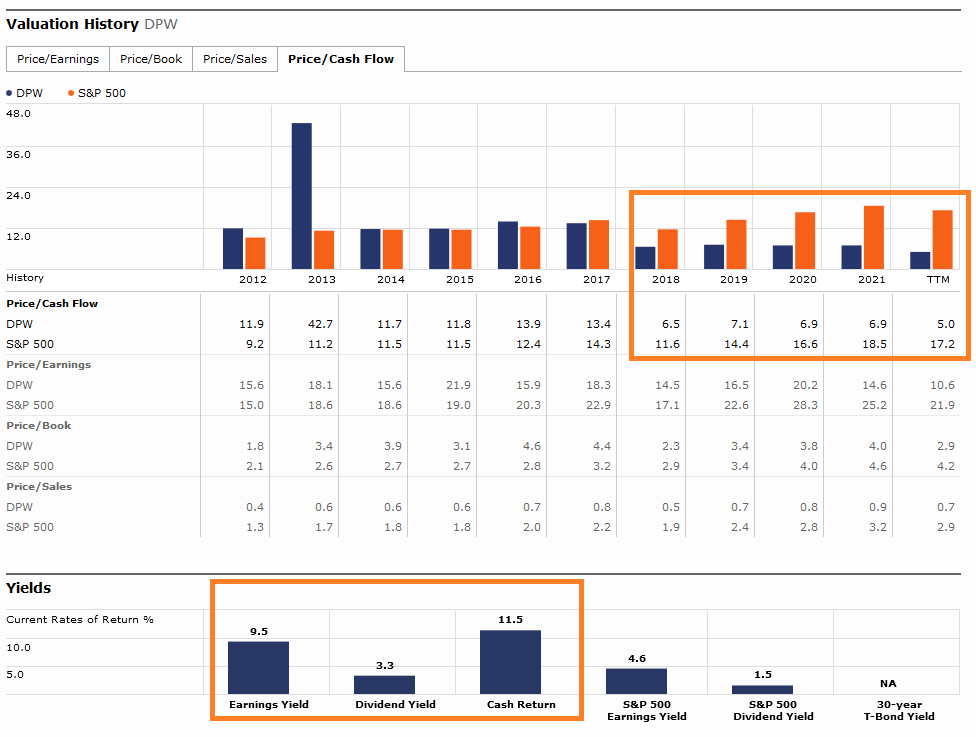This screenshot has width=976, height=737.
Task: Click the Price/Sales section heading
Action: [x=39, y=487]
